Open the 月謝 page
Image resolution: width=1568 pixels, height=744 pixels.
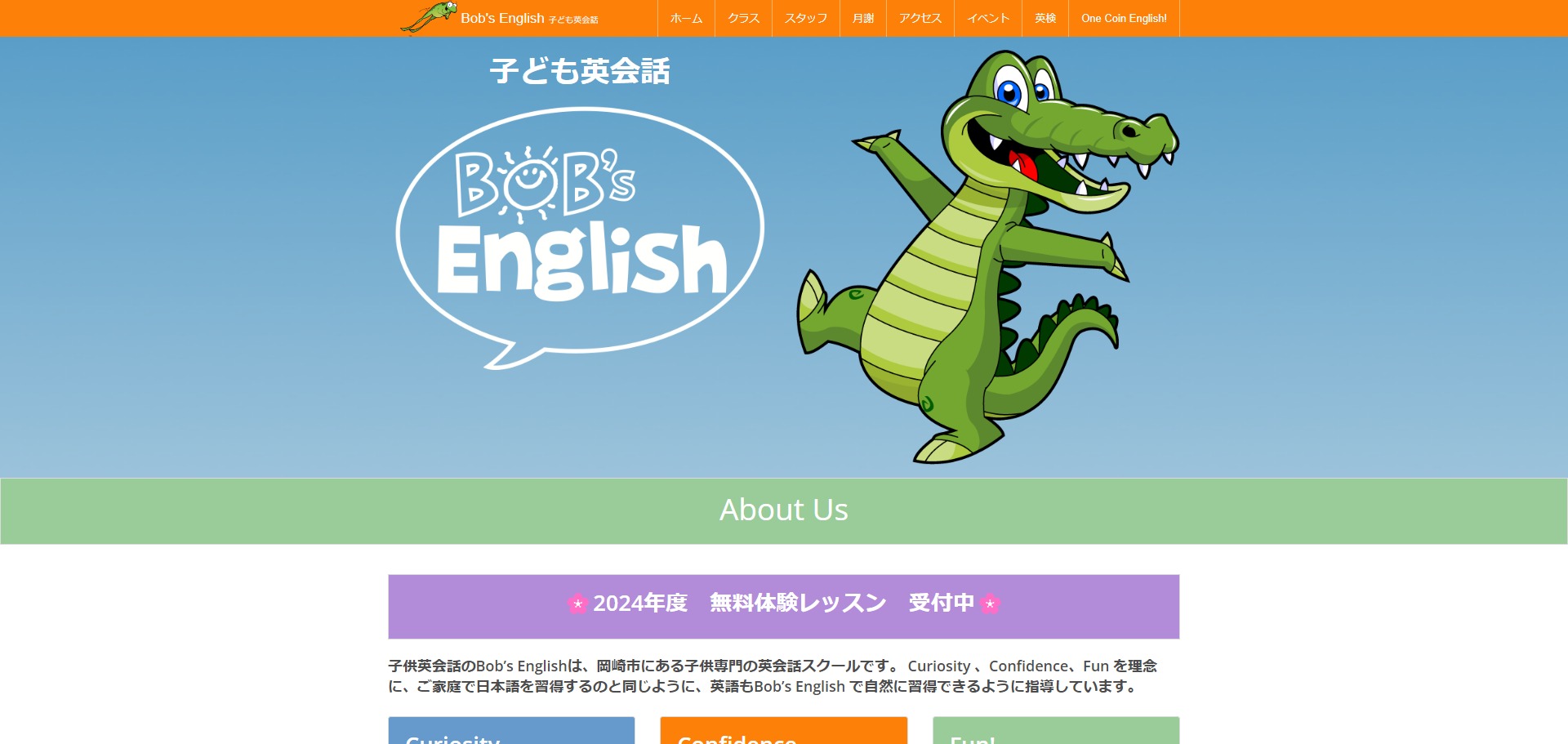pos(863,17)
